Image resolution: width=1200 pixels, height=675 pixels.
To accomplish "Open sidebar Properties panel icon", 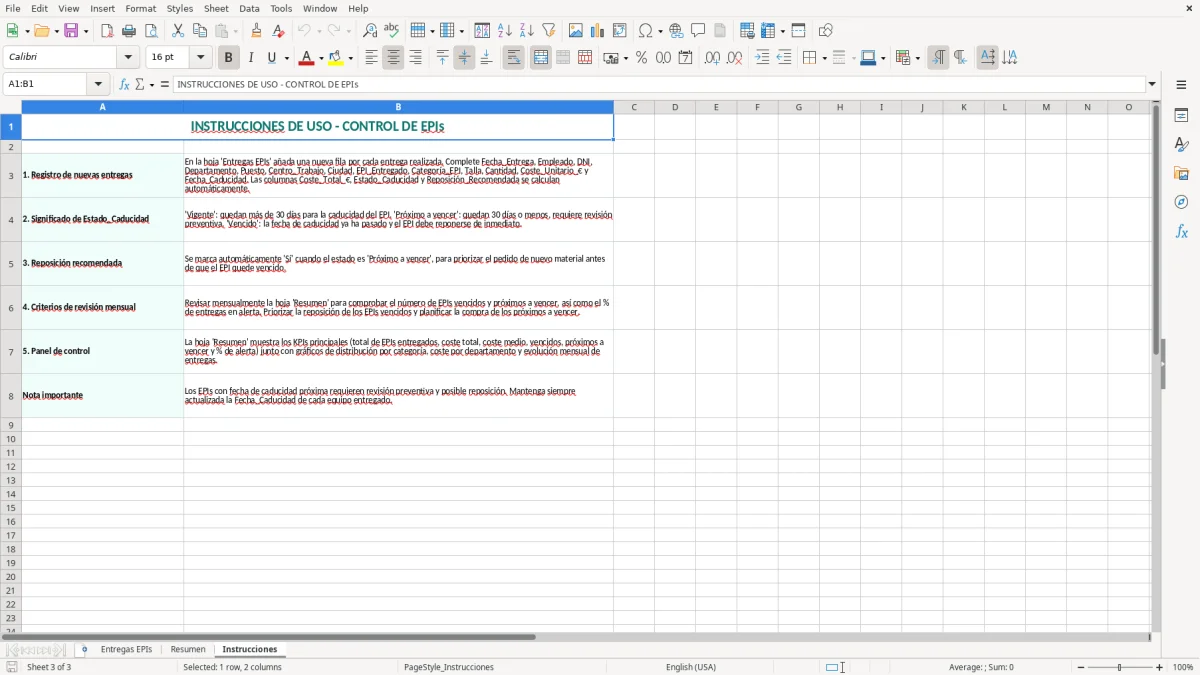I will point(1181,115).
